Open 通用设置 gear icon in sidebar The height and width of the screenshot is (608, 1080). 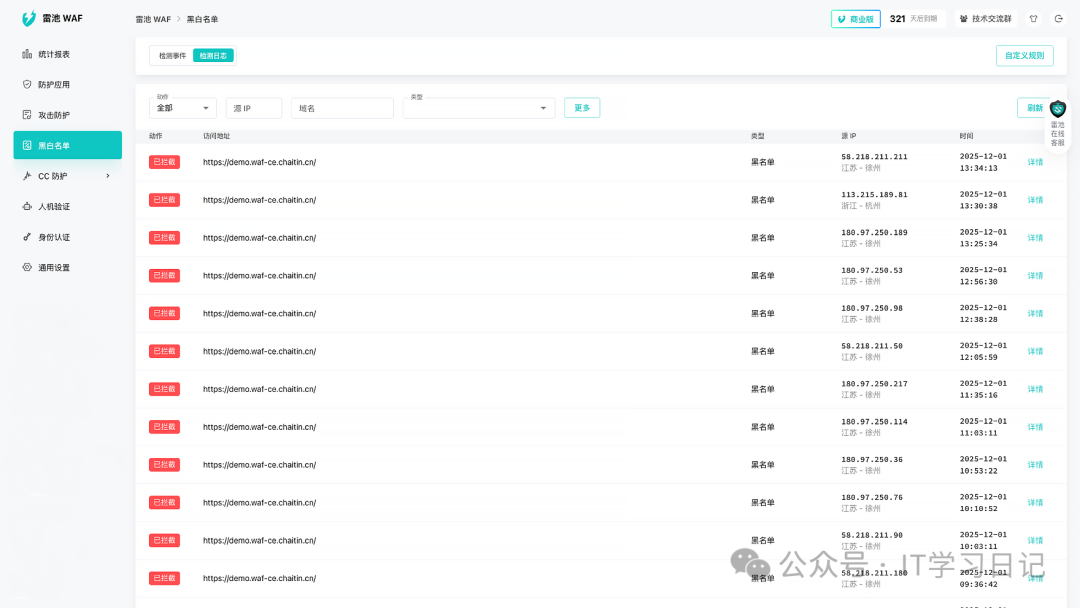point(27,268)
